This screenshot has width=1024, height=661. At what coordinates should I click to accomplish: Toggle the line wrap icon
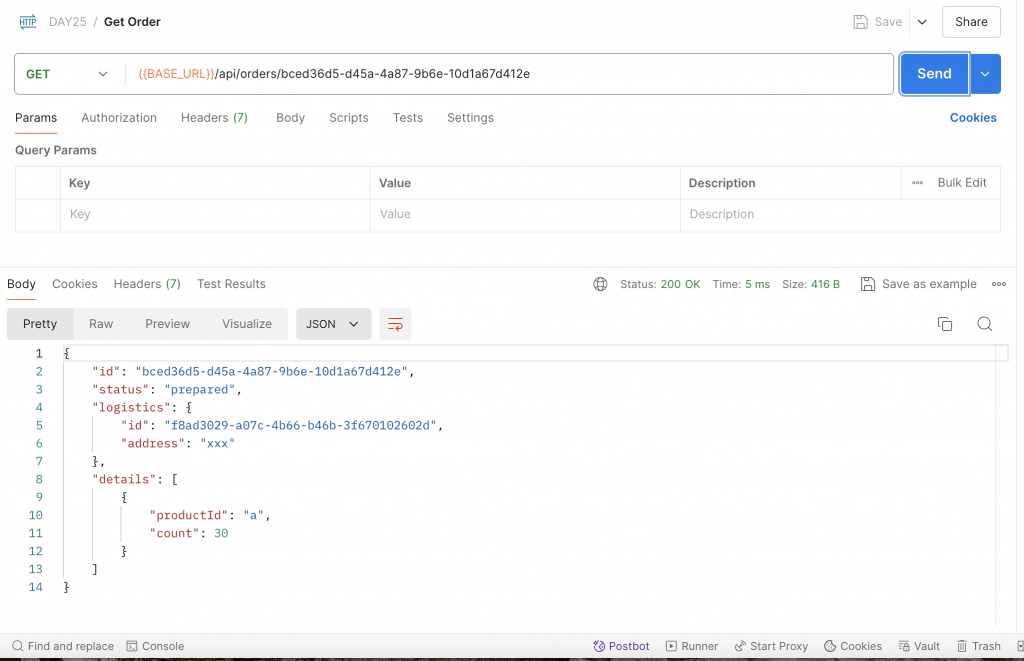click(396, 324)
